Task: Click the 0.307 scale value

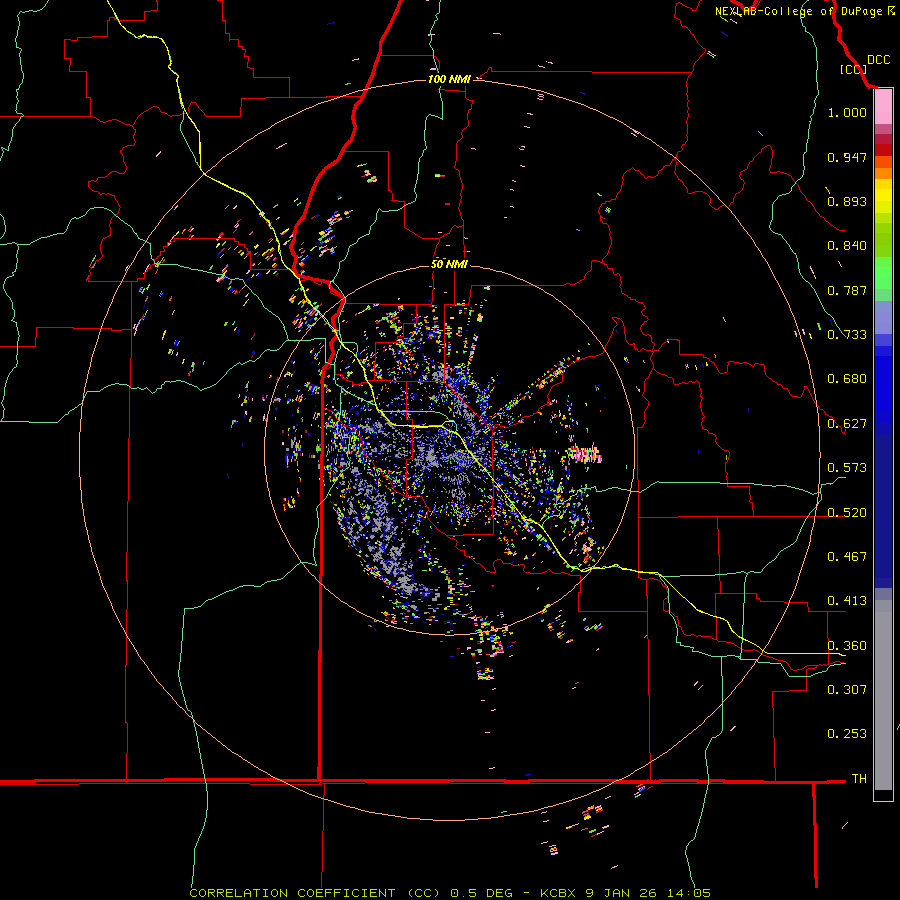Action: pyautogui.click(x=847, y=690)
